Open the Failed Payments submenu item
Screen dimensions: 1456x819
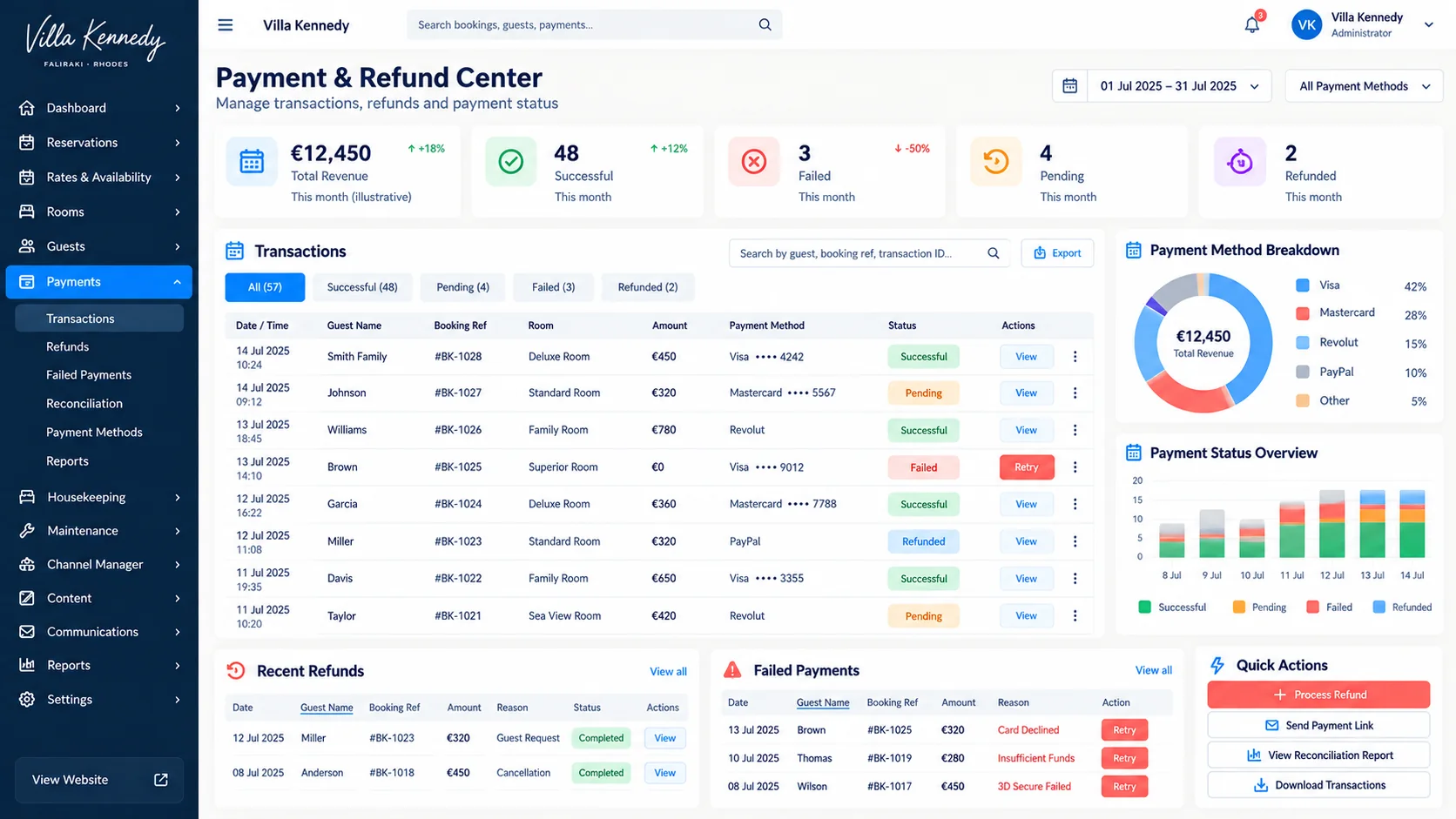pos(89,375)
